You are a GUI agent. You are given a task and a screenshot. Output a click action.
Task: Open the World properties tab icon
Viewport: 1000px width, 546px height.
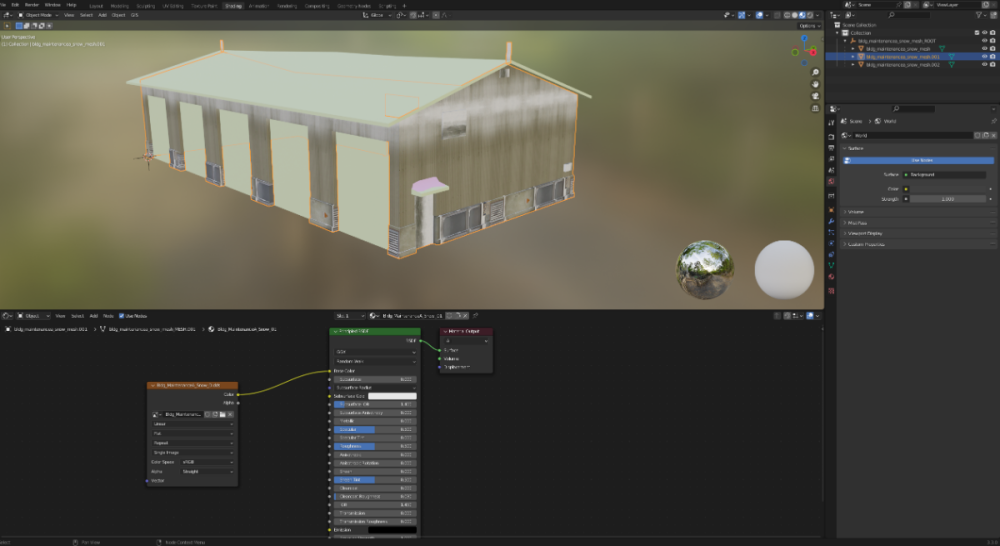point(831,182)
